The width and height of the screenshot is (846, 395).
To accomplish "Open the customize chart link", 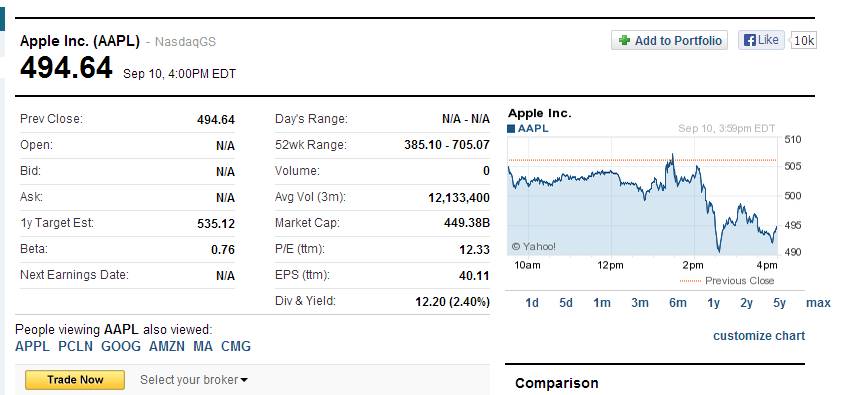I will tap(759, 336).
